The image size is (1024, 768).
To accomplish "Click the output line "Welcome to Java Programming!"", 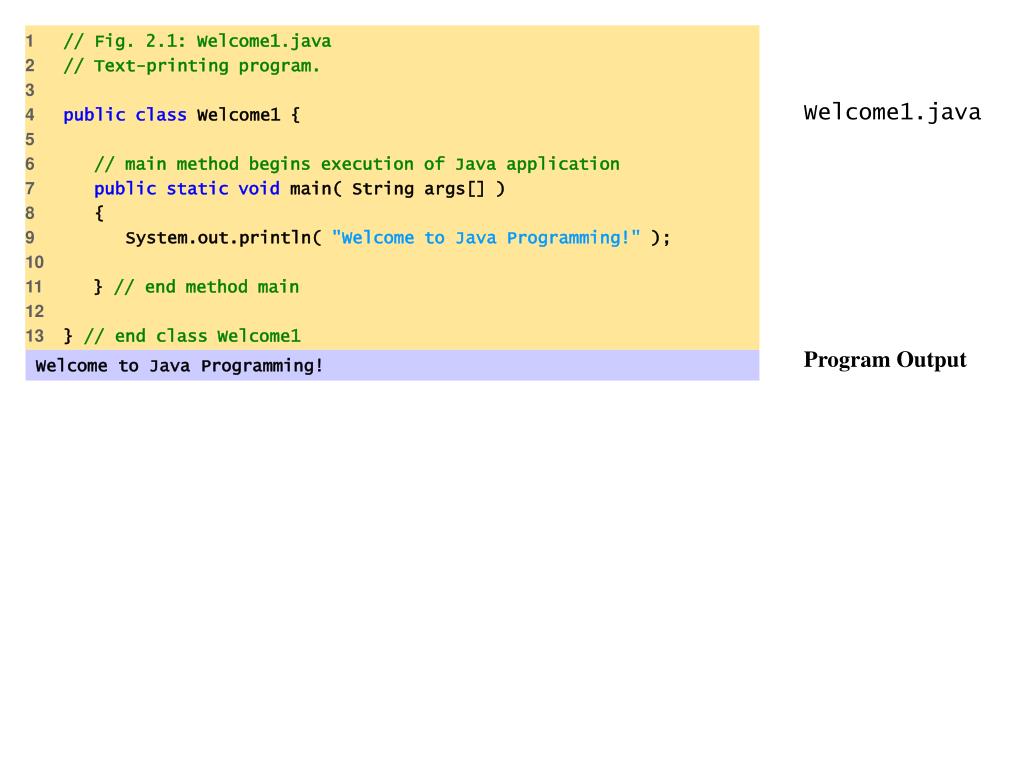I will tap(179, 366).
